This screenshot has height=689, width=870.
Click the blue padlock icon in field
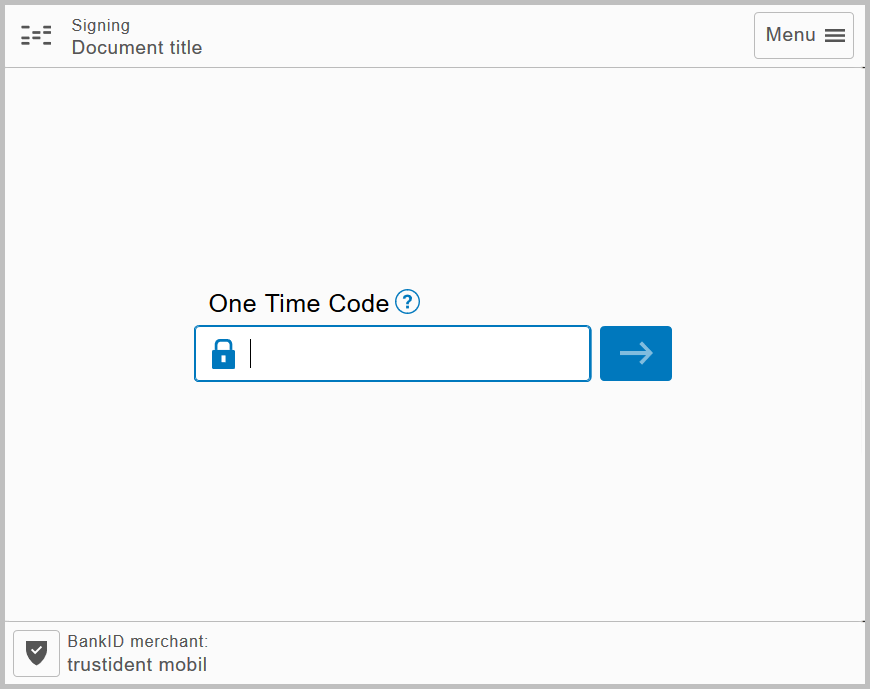224,354
